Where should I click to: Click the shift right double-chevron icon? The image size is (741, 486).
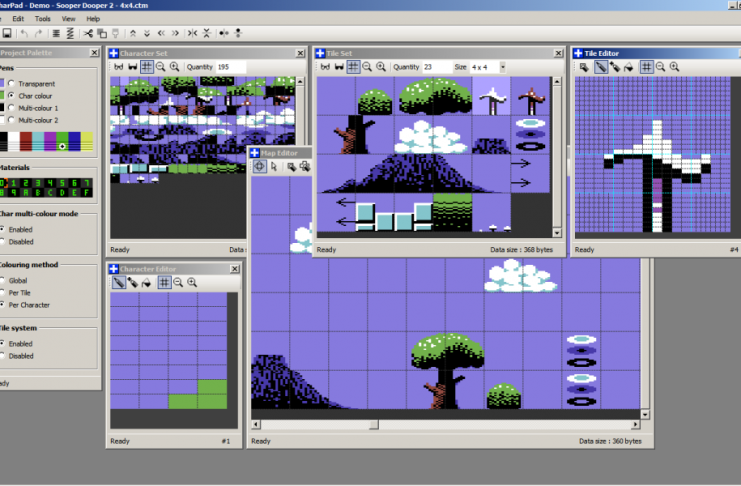[x=175, y=33]
